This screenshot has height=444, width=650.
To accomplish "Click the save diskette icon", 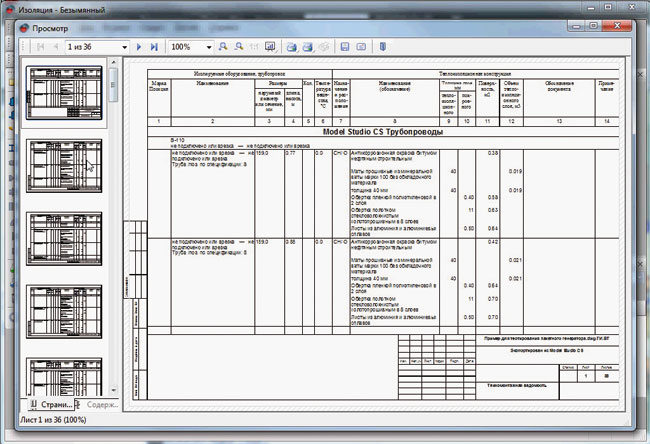I will click(346, 47).
